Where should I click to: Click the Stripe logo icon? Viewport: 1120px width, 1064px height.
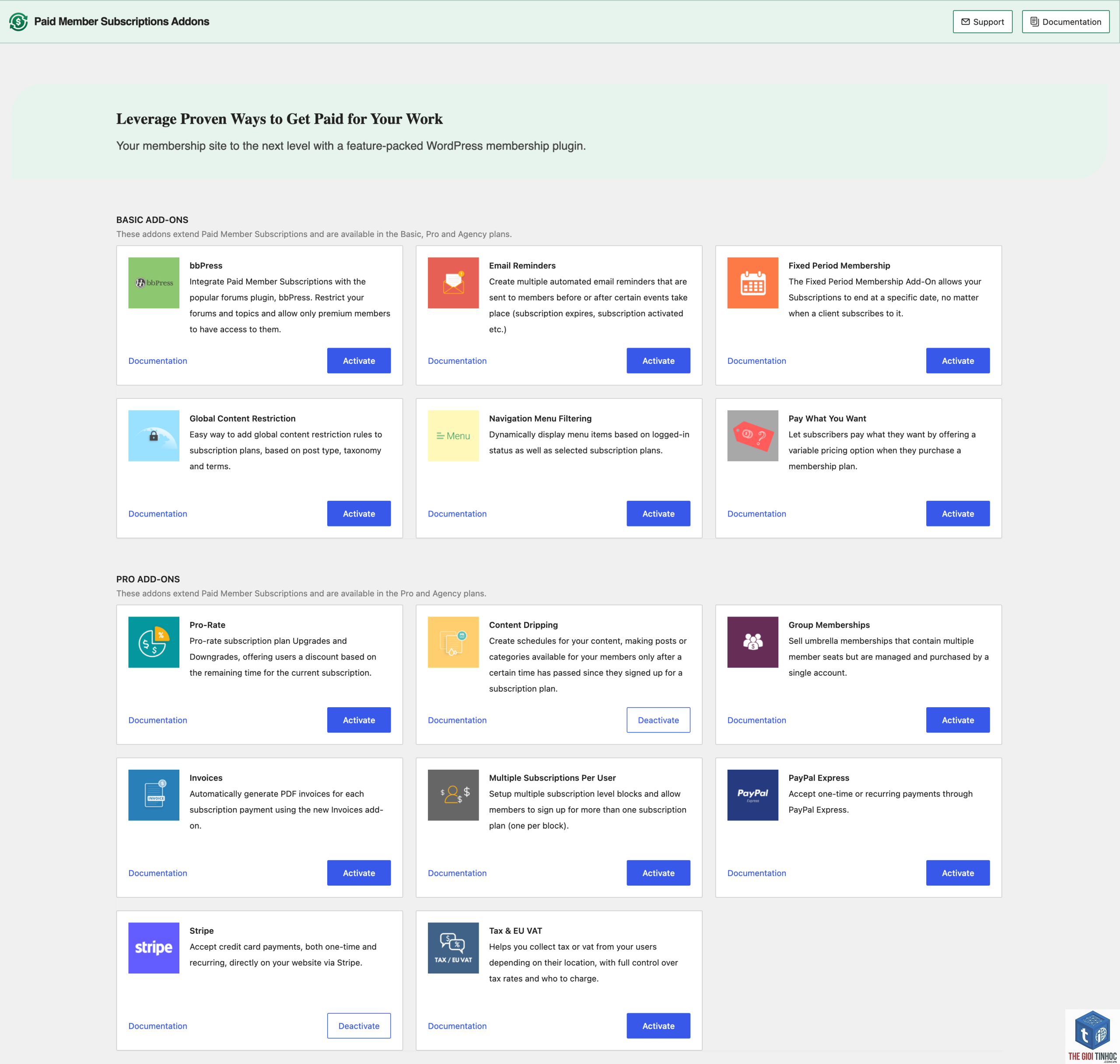154,948
